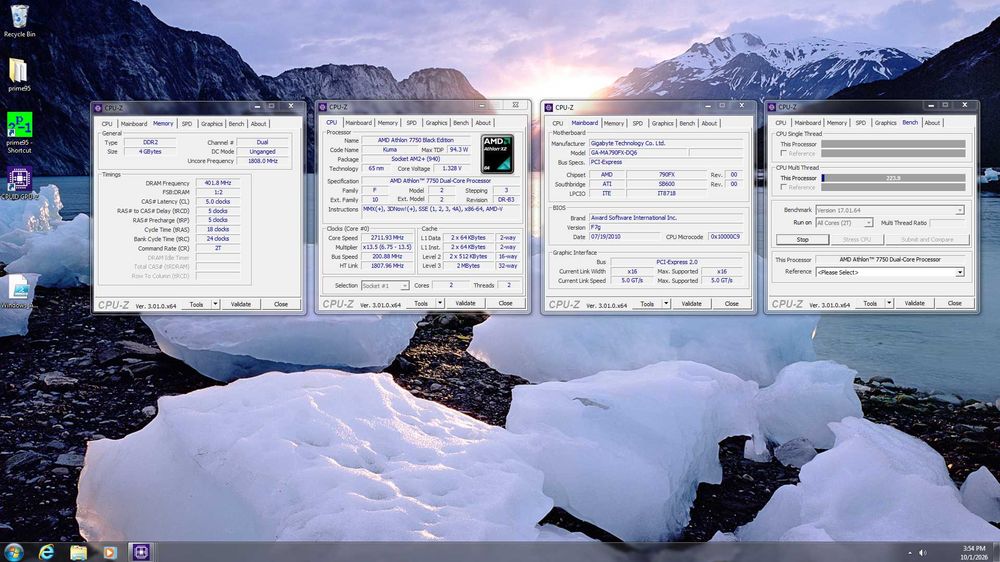Open Tools dropdown arrow in CPU window
1000x562 pixels.
[440, 304]
